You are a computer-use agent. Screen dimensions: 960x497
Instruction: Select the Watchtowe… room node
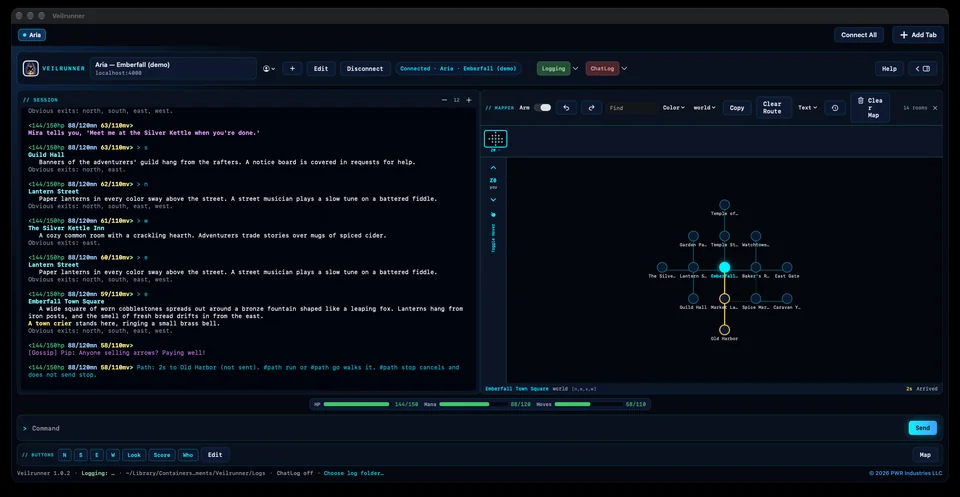pyautogui.click(x=756, y=236)
